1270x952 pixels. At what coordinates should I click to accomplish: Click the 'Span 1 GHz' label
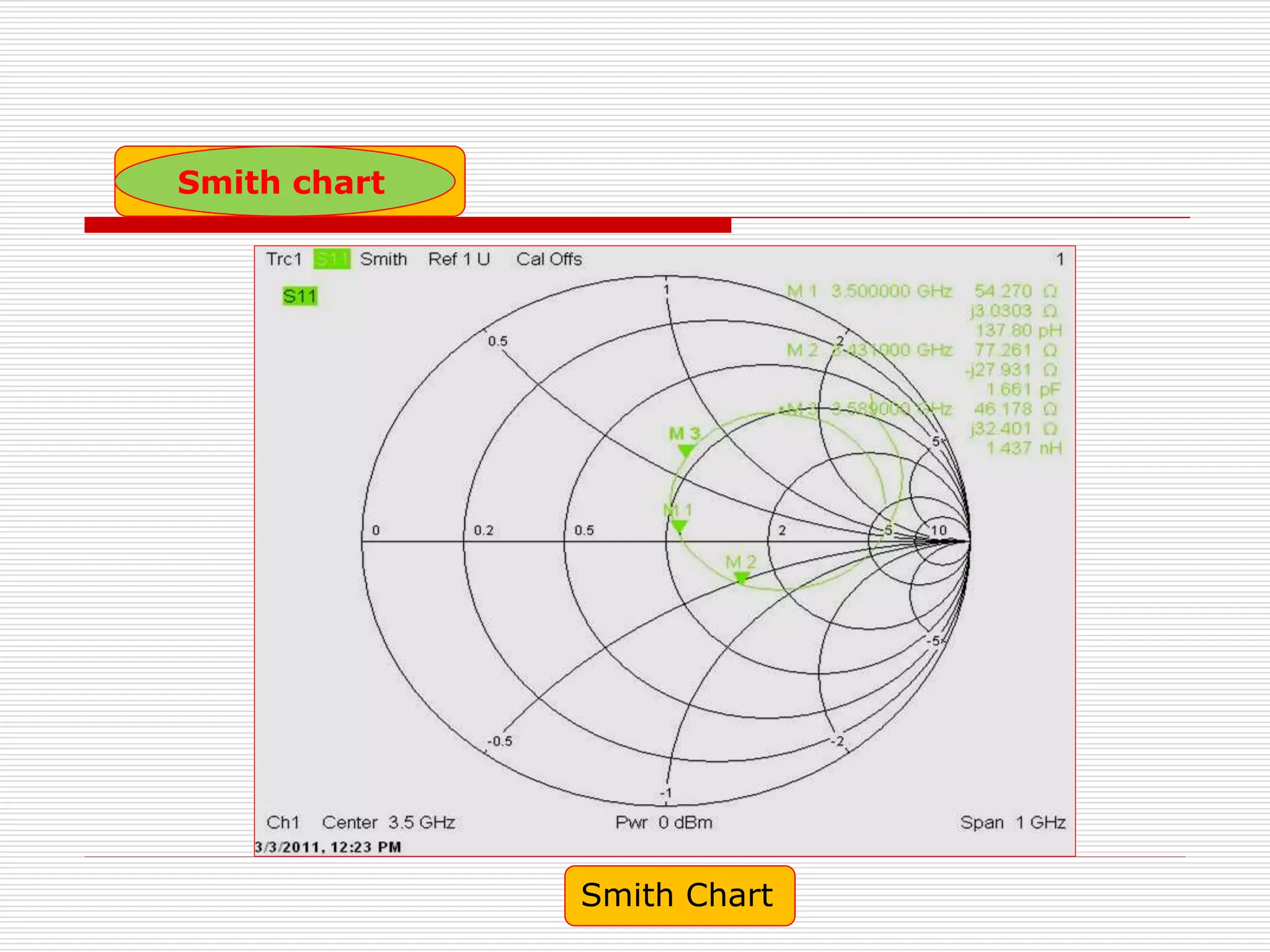pos(1013,822)
